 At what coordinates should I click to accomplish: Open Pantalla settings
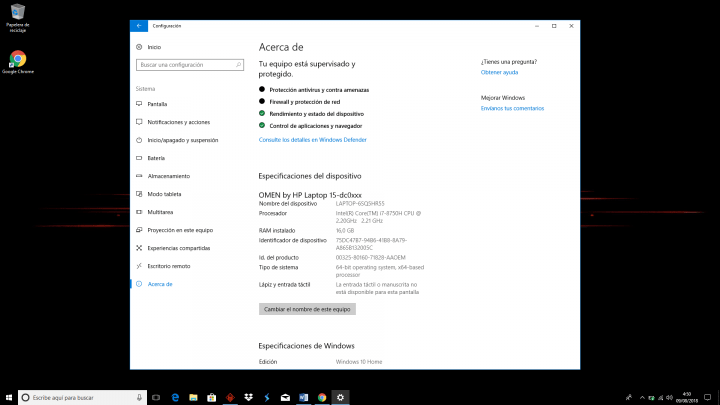[152, 104]
